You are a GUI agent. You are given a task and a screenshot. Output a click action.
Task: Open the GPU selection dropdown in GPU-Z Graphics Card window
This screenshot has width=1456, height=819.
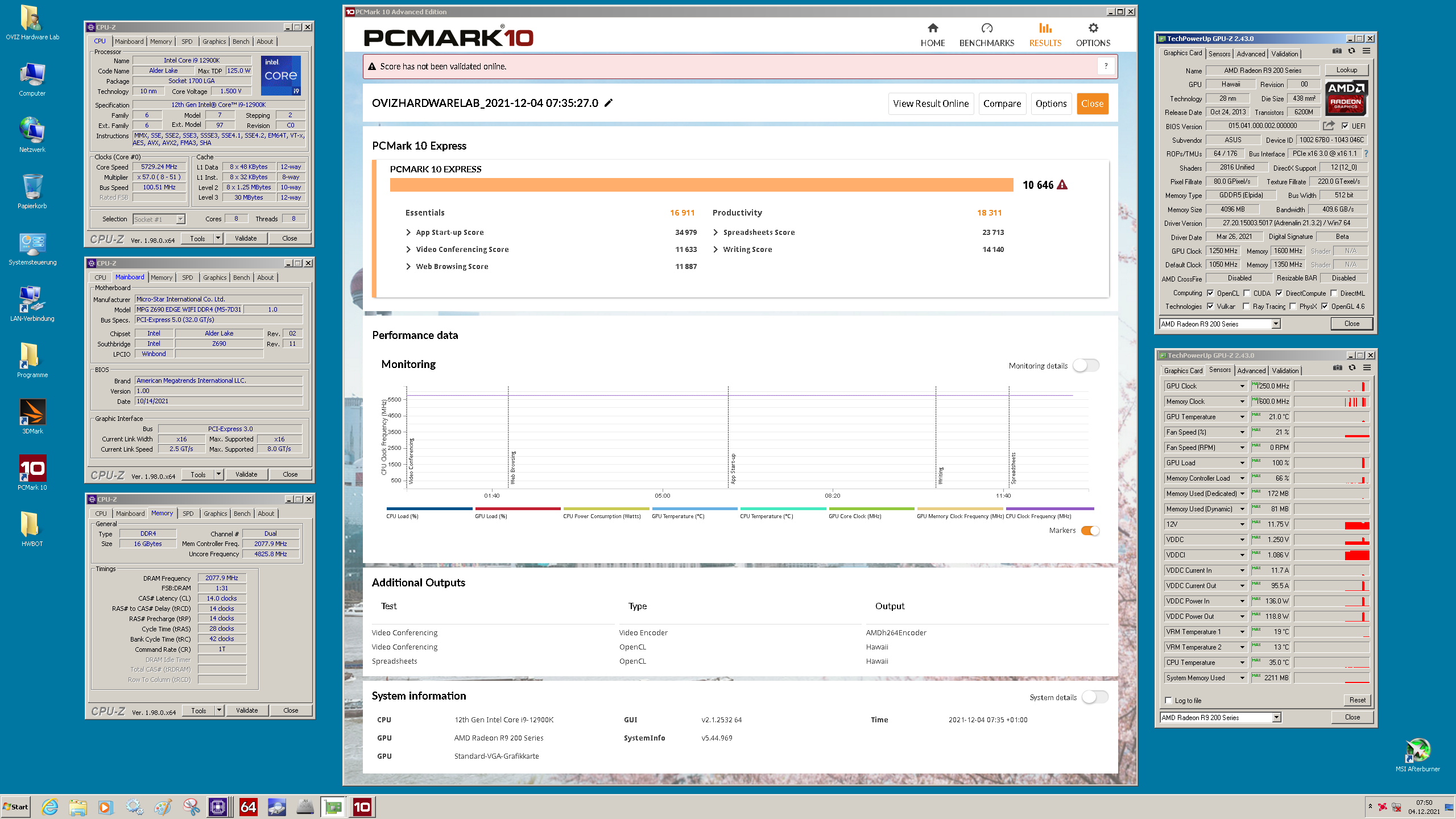pyautogui.click(x=1276, y=324)
